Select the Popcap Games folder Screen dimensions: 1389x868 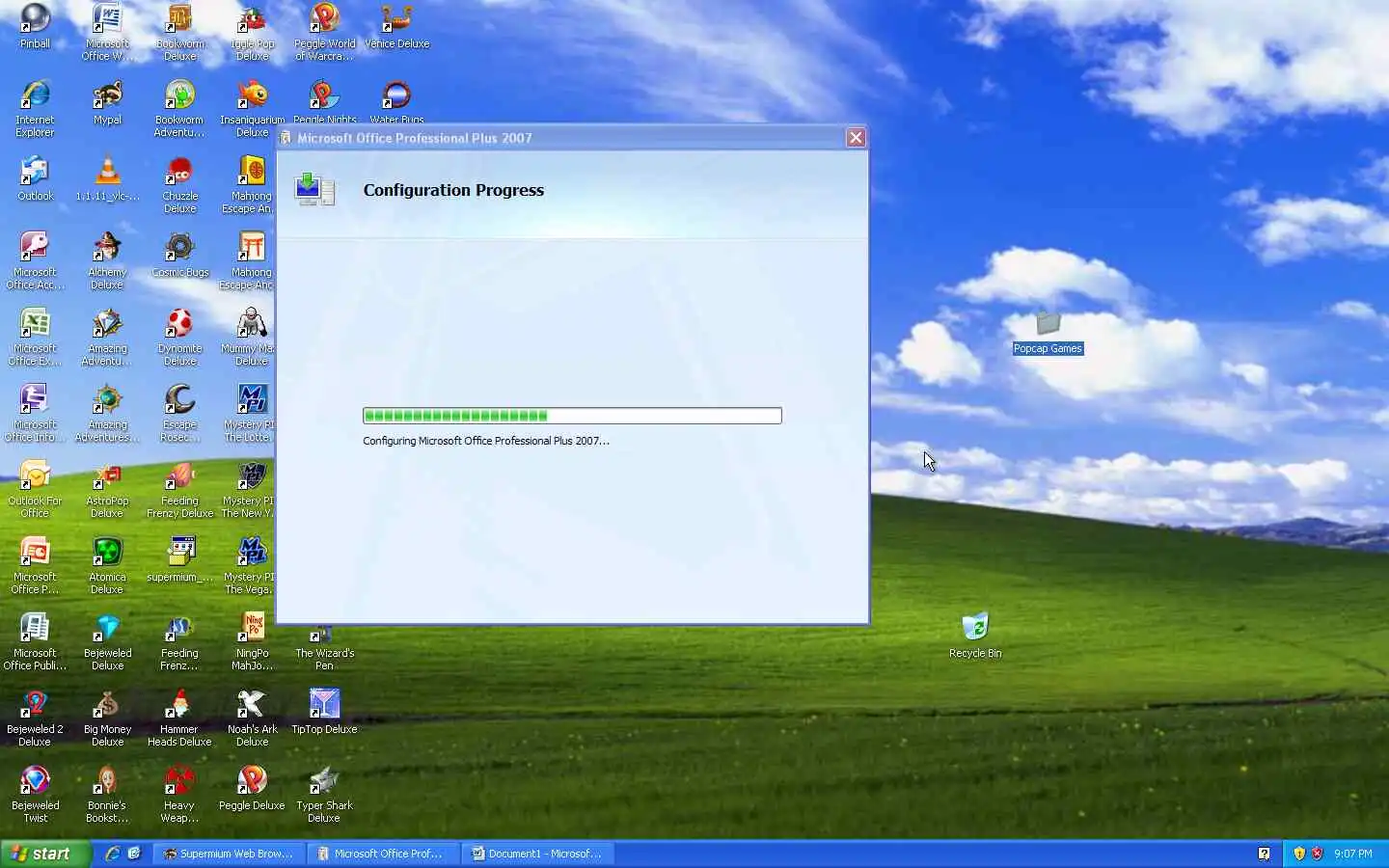(1048, 332)
